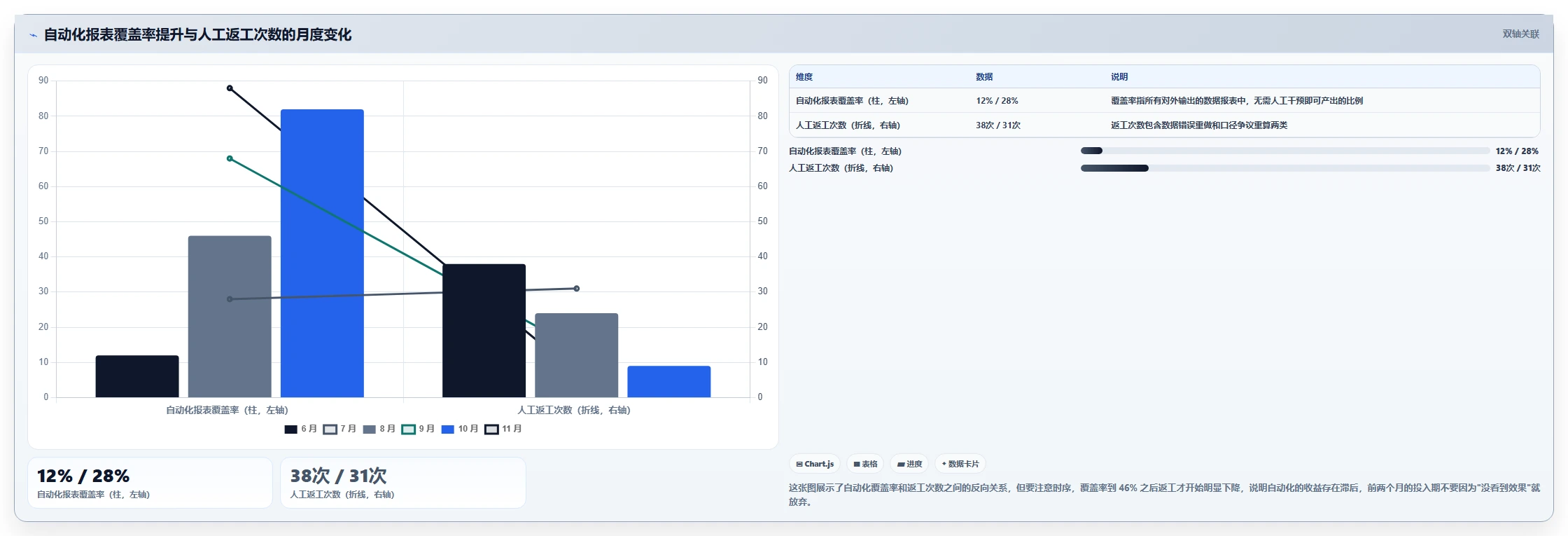Screen dimensions: 1568x536
Task: Click the 说明 table column header
Action: point(1119,77)
